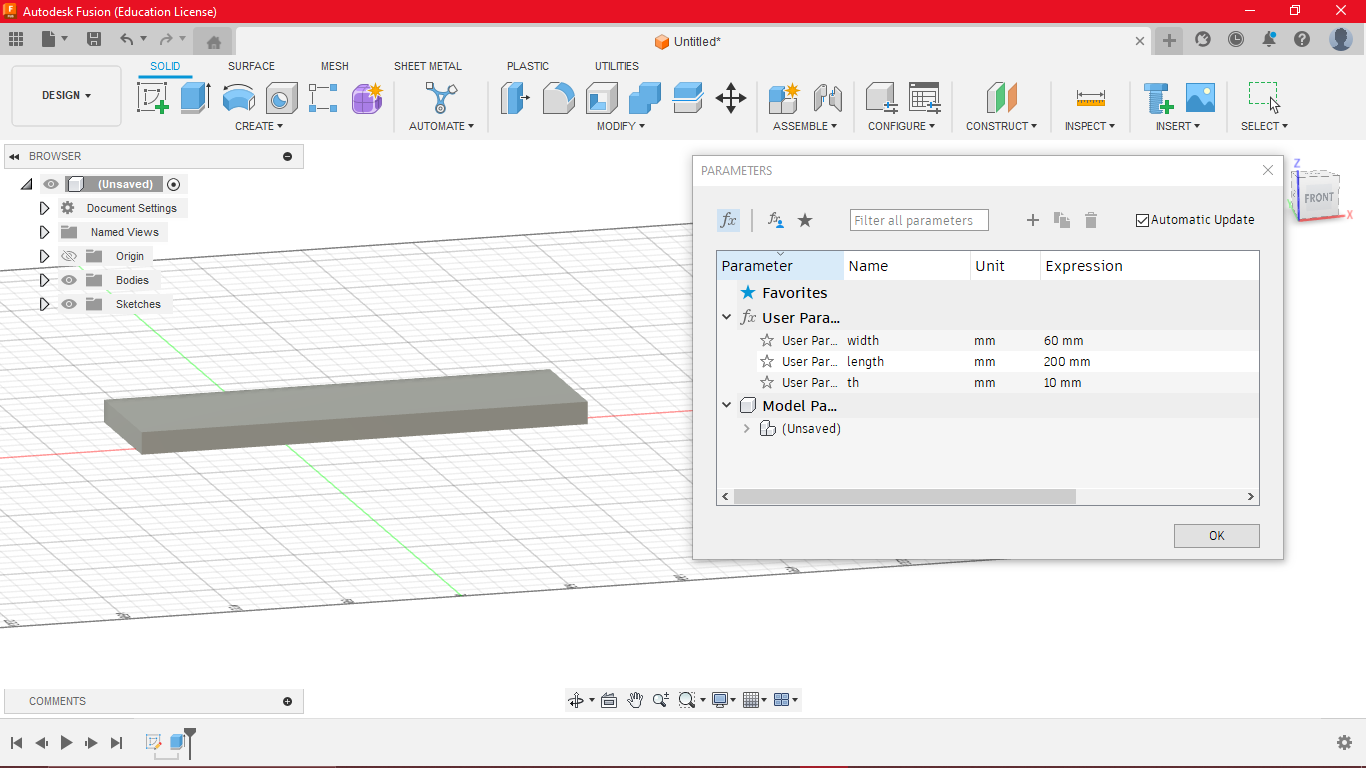Show the hidden Origin folder
The height and width of the screenshot is (768, 1366).
point(69,256)
